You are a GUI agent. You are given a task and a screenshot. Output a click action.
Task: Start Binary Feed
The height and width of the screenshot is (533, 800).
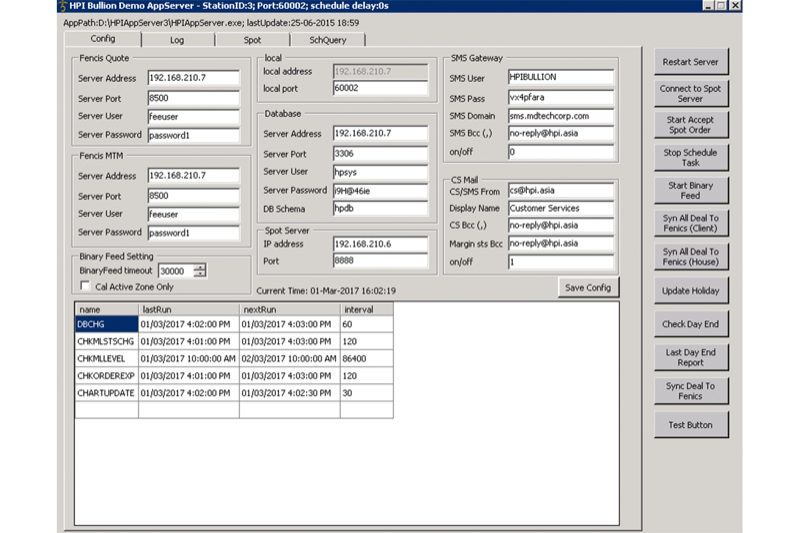691,190
